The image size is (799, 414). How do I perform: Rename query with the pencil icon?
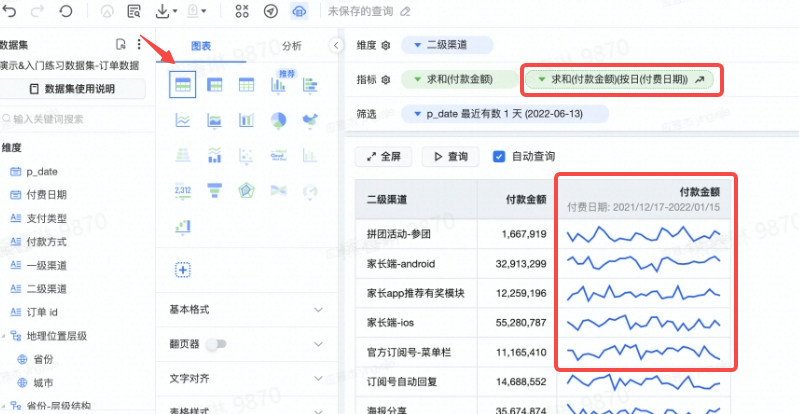[x=405, y=11]
